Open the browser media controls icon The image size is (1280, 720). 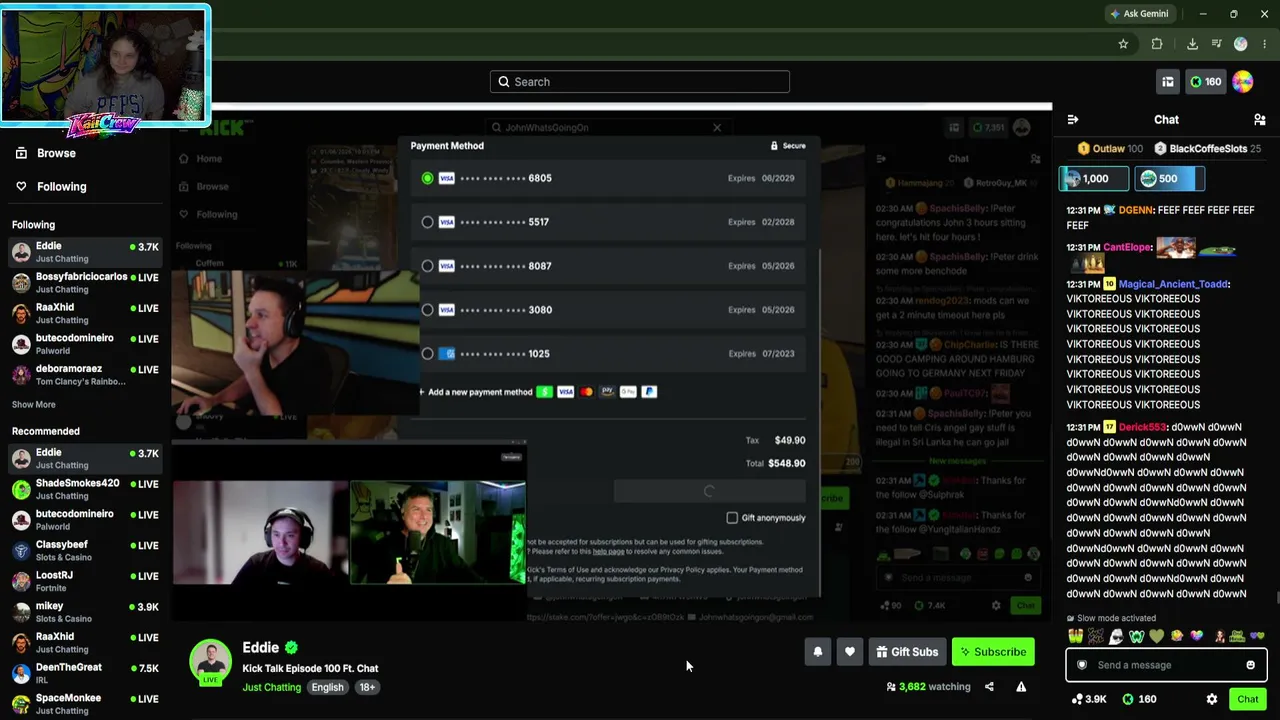tap(1216, 44)
